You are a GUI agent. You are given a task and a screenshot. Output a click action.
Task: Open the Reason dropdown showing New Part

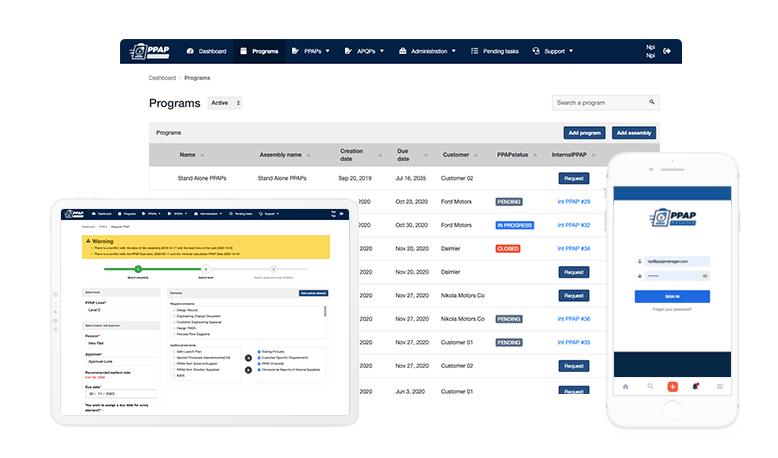(x=121, y=343)
